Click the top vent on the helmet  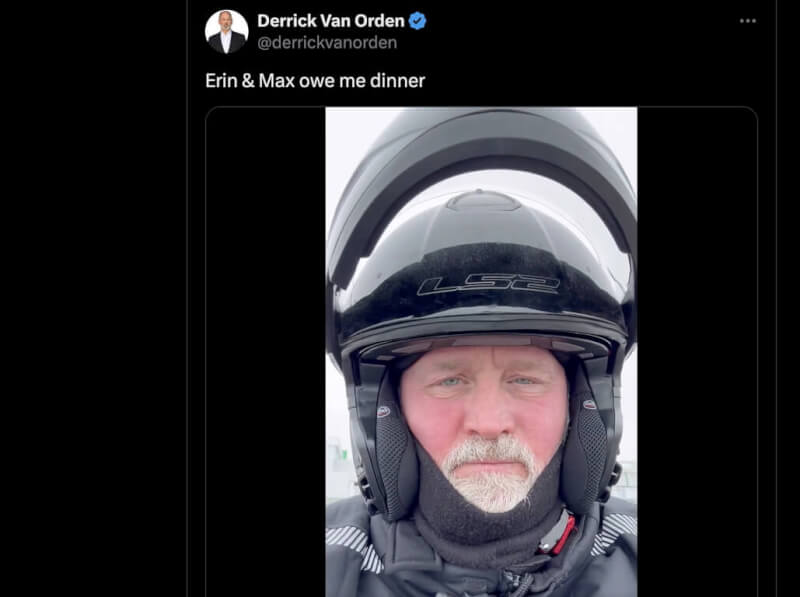(x=483, y=201)
